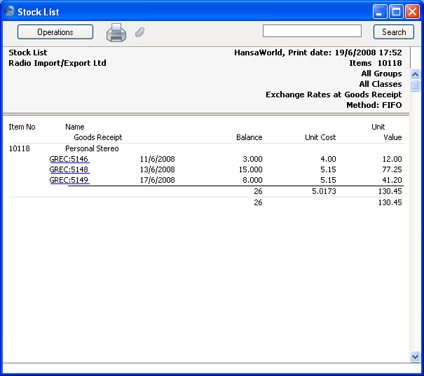The image size is (424, 376).
Task: Minimize the Stock List window
Action: (x=380, y=12)
